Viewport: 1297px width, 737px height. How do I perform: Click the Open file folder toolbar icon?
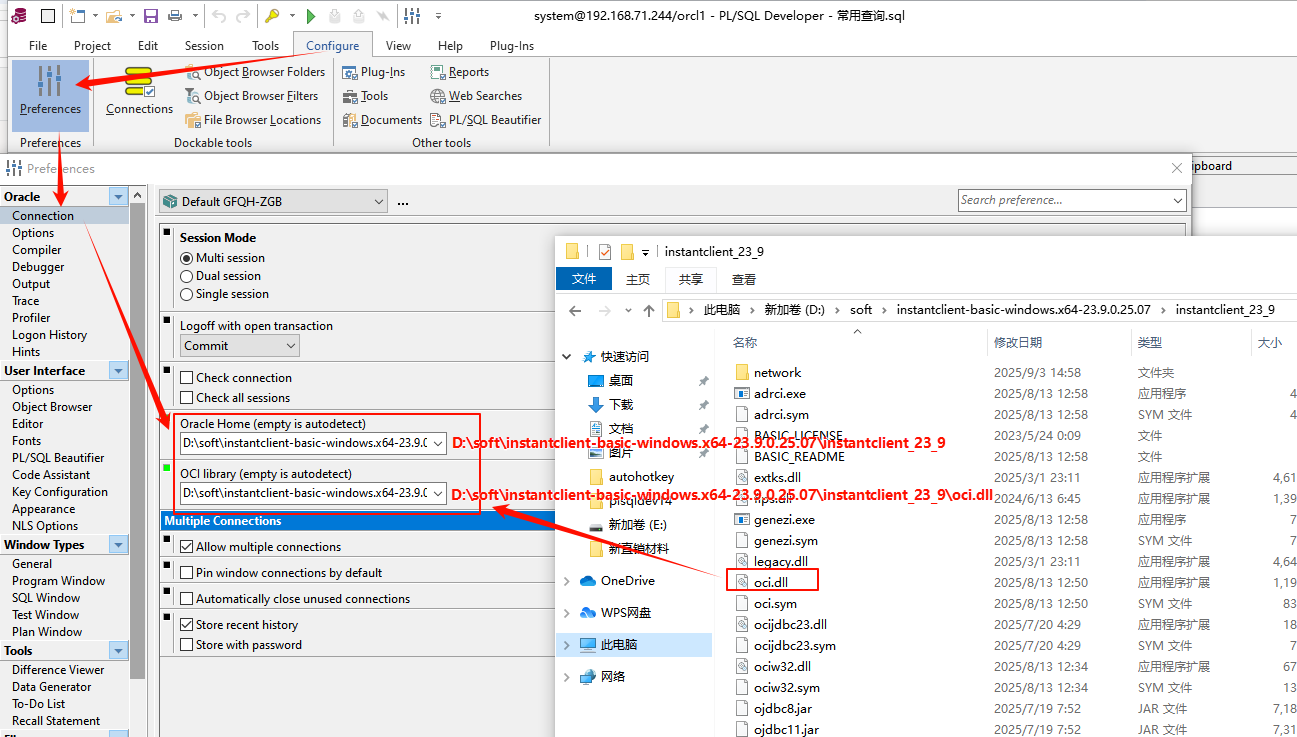tap(112, 16)
